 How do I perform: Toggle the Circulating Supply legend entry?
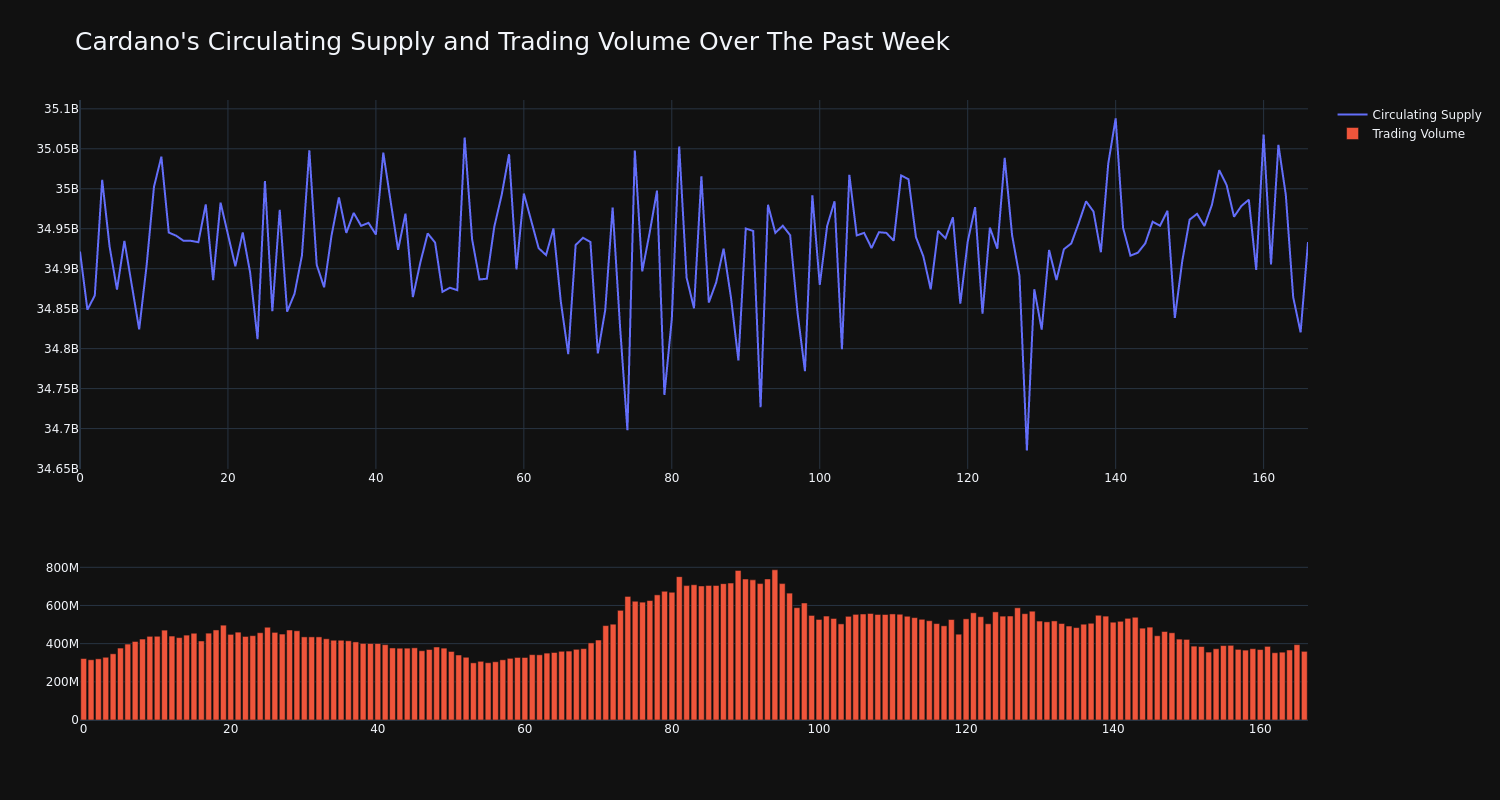tap(1410, 115)
